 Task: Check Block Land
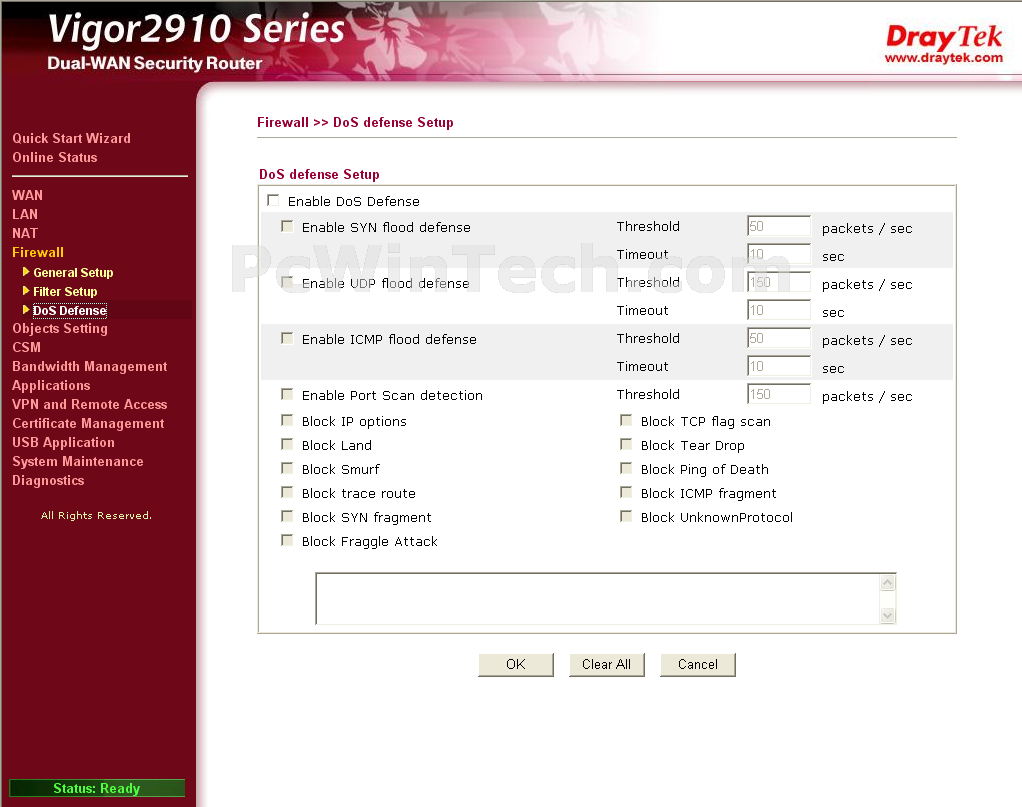pos(287,445)
